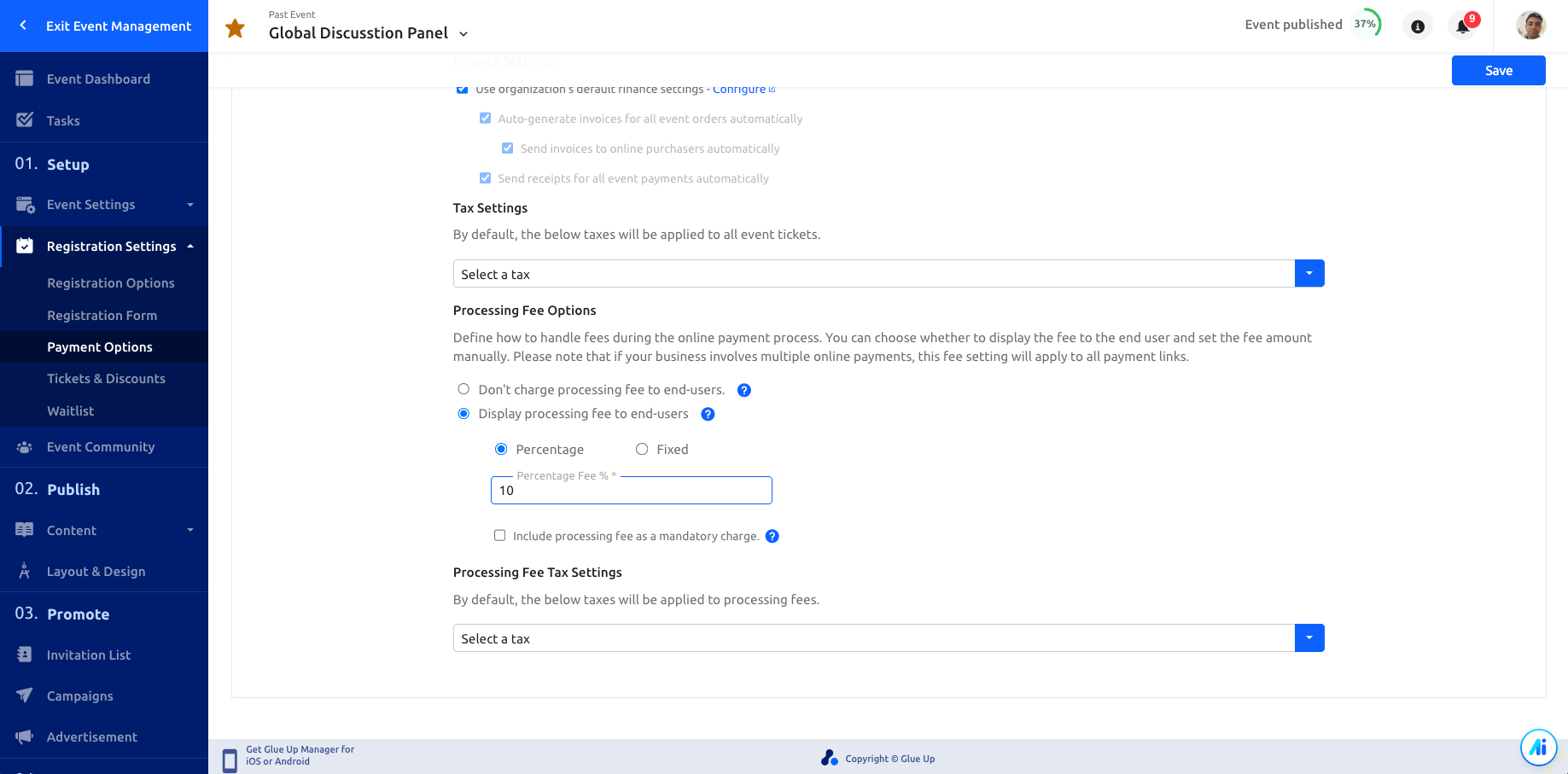
Task: Click the info icon in header
Action: pyautogui.click(x=1418, y=26)
